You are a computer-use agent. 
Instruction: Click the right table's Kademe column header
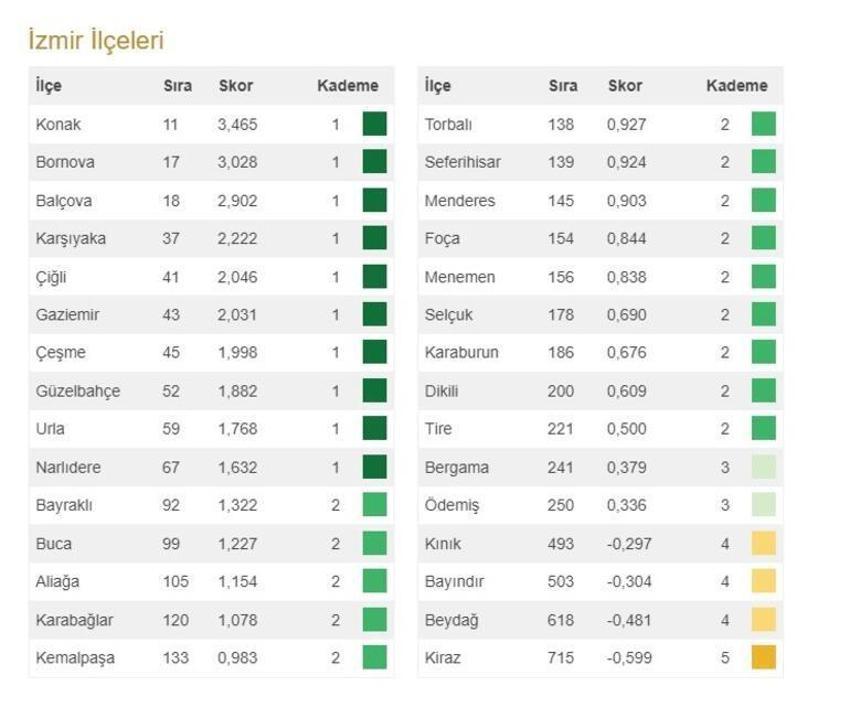click(x=737, y=86)
